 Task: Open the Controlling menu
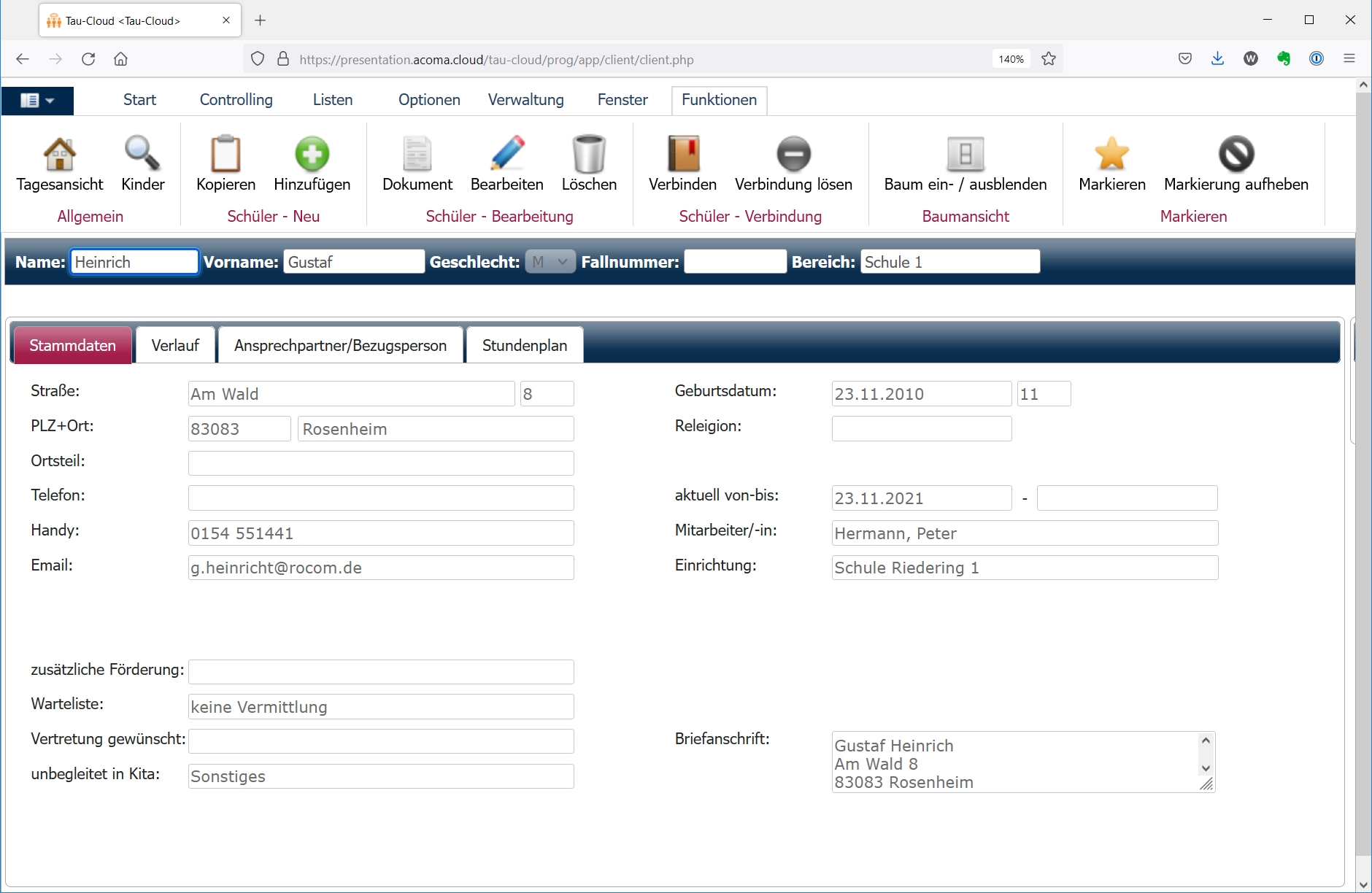pyautogui.click(x=236, y=100)
